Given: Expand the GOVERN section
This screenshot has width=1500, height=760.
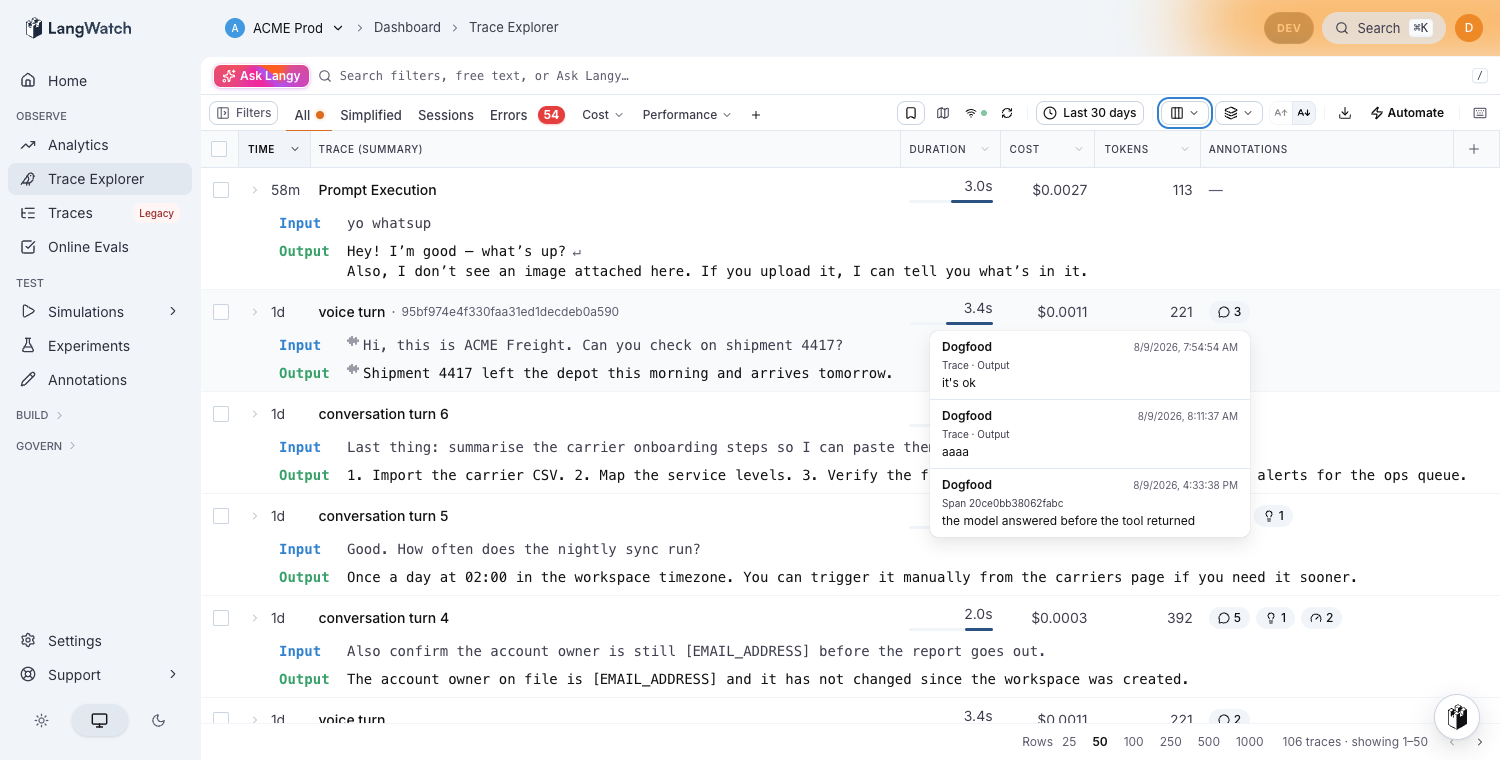Looking at the screenshot, I should (46, 446).
